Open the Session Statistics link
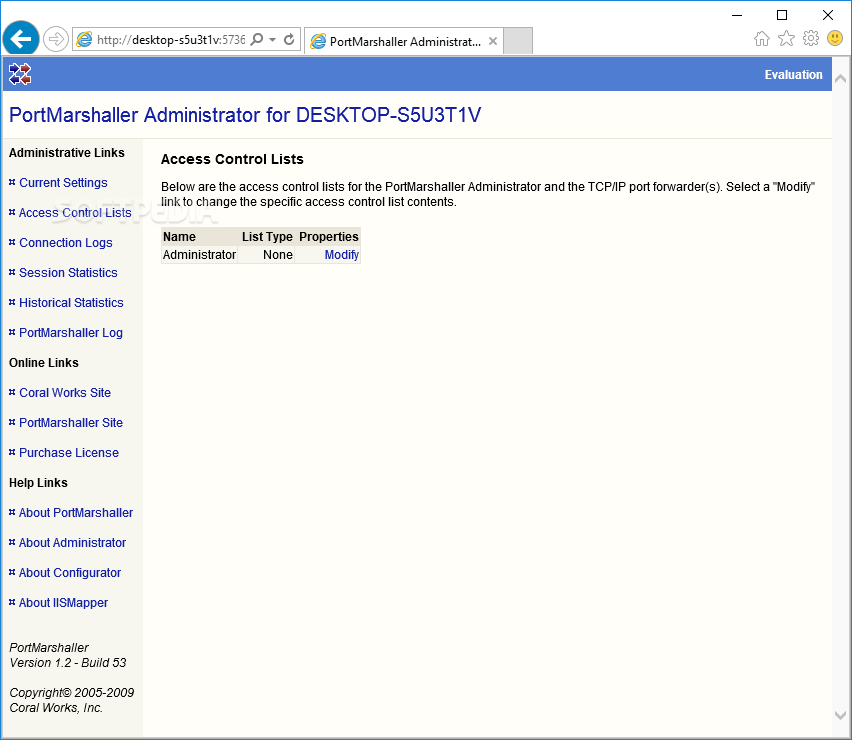 tap(68, 272)
